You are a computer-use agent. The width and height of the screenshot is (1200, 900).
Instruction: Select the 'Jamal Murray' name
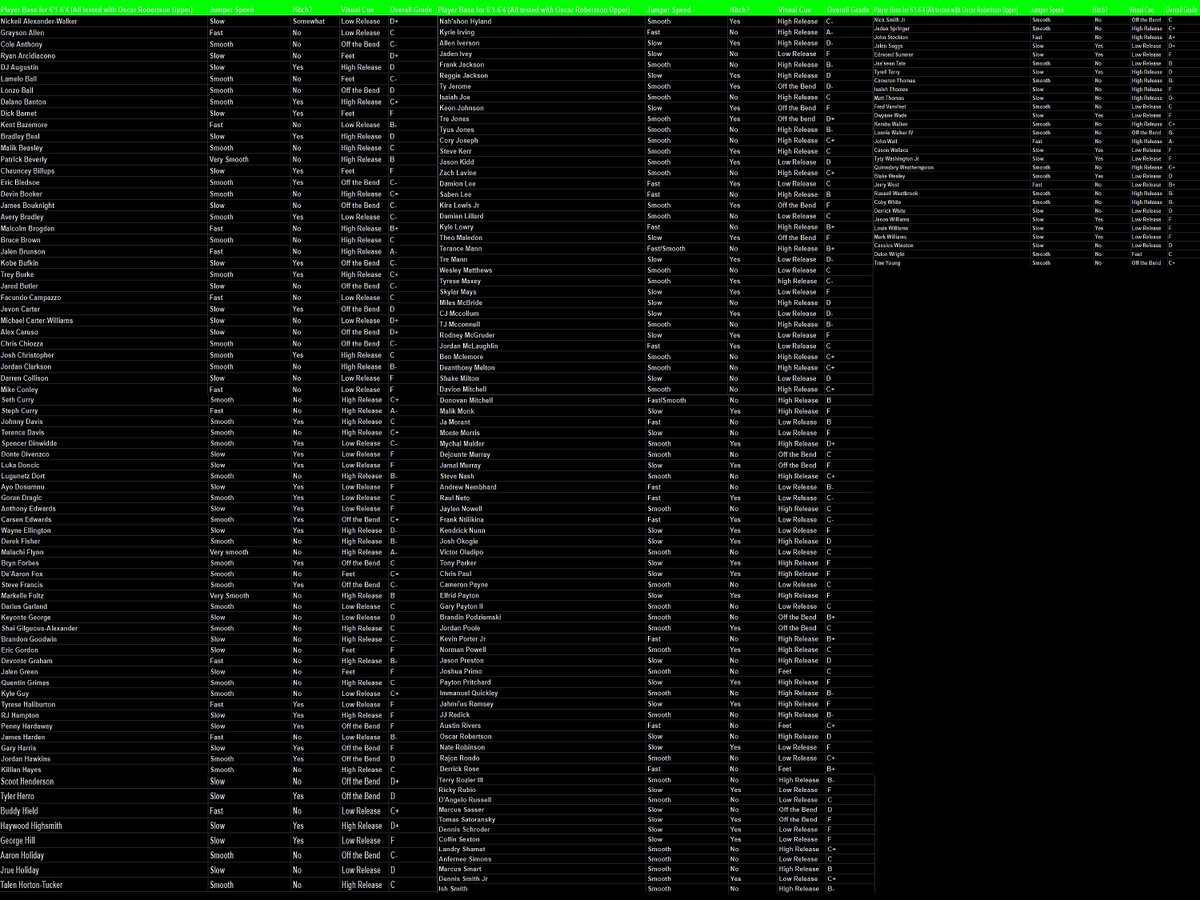click(x=461, y=465)
